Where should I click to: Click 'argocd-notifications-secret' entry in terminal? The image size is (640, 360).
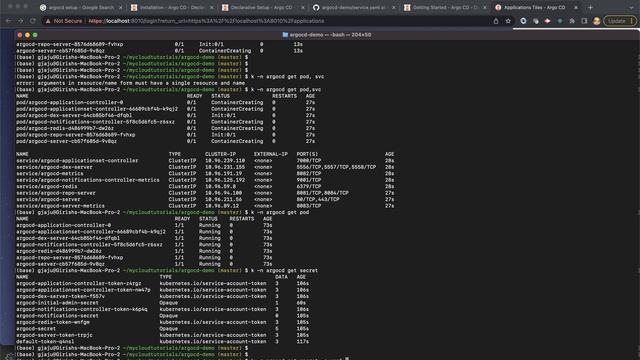(x=57, y=316)
